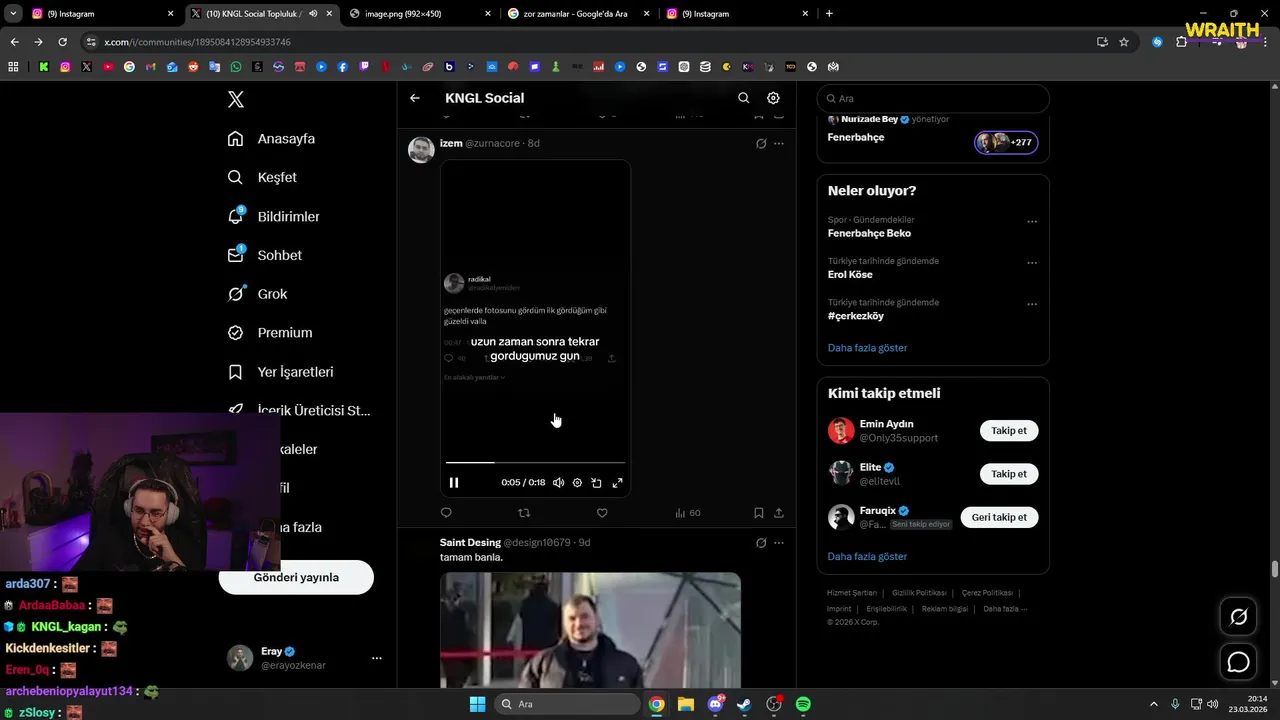
Task: Reply to izem's post
Action: click(x=446, y=513)
